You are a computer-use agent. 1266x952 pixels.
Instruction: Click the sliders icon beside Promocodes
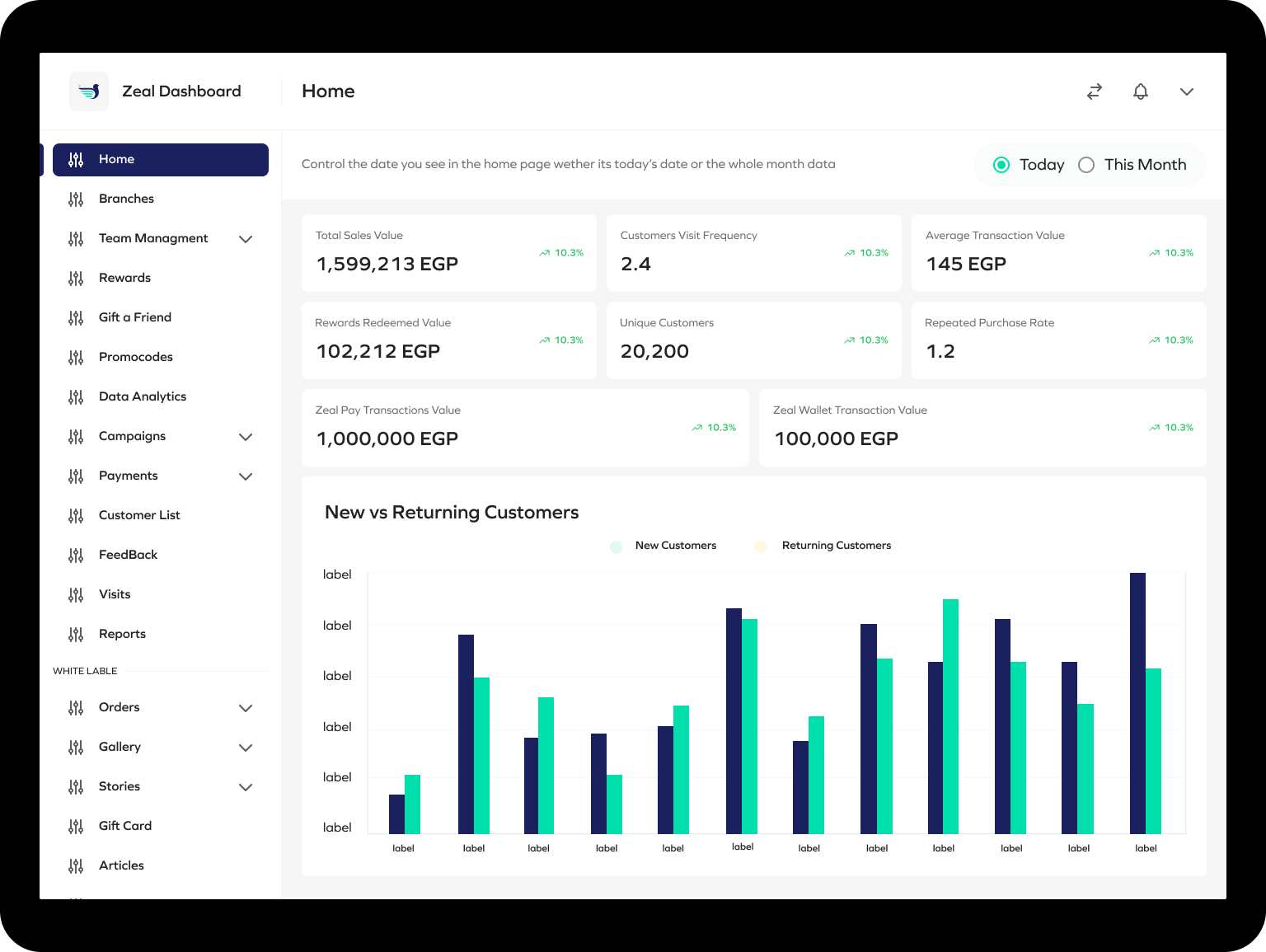point(76,358)
